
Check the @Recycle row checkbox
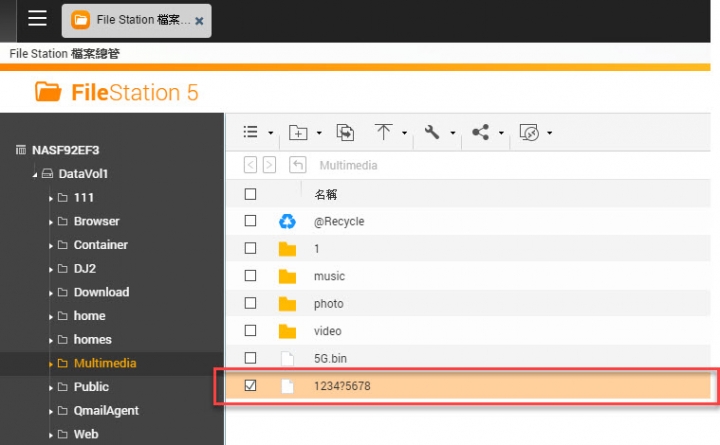pyautogui.click(x=250, y=221)
